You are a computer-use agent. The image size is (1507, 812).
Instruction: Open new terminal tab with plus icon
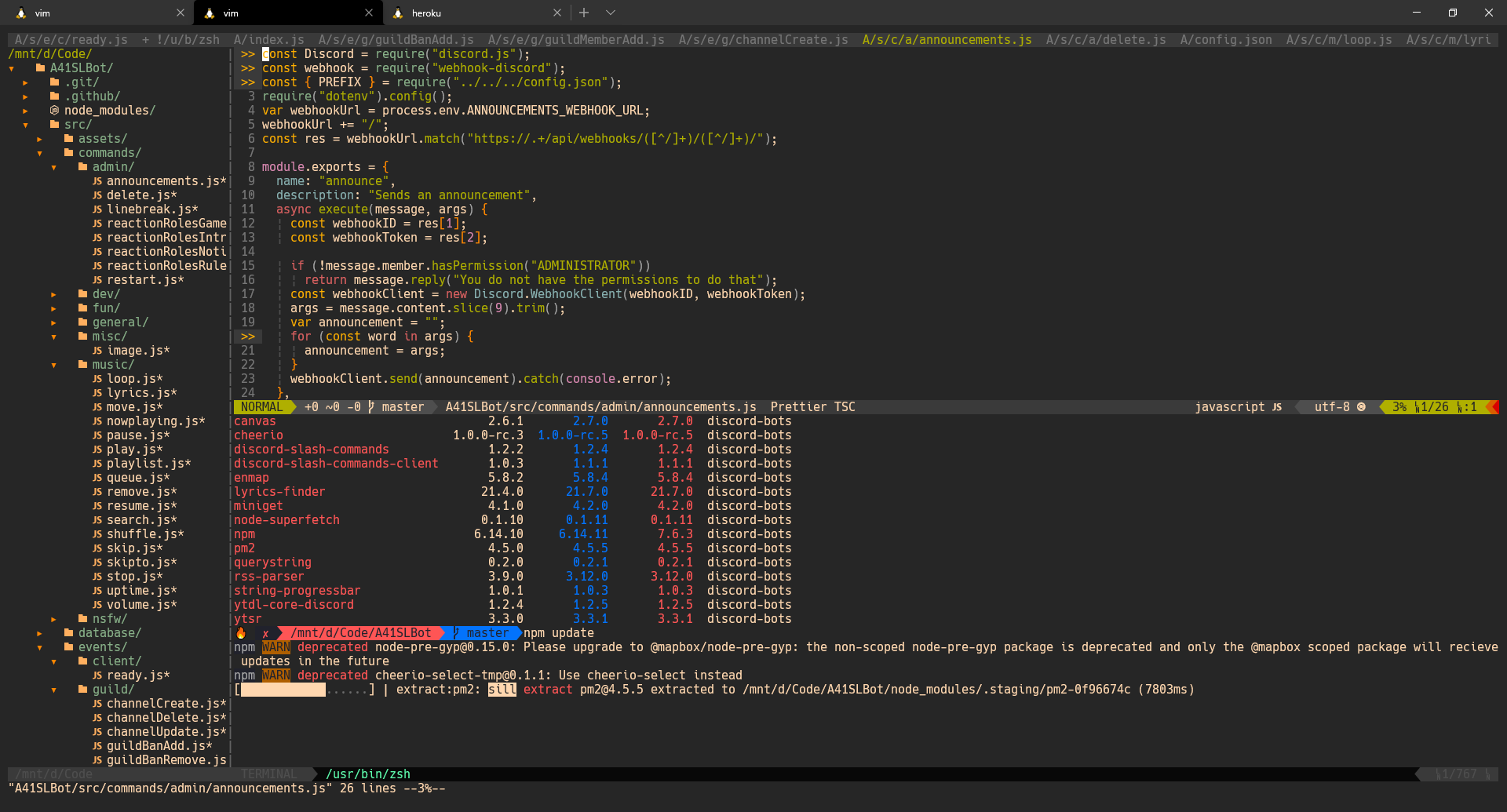click(584, 13)
